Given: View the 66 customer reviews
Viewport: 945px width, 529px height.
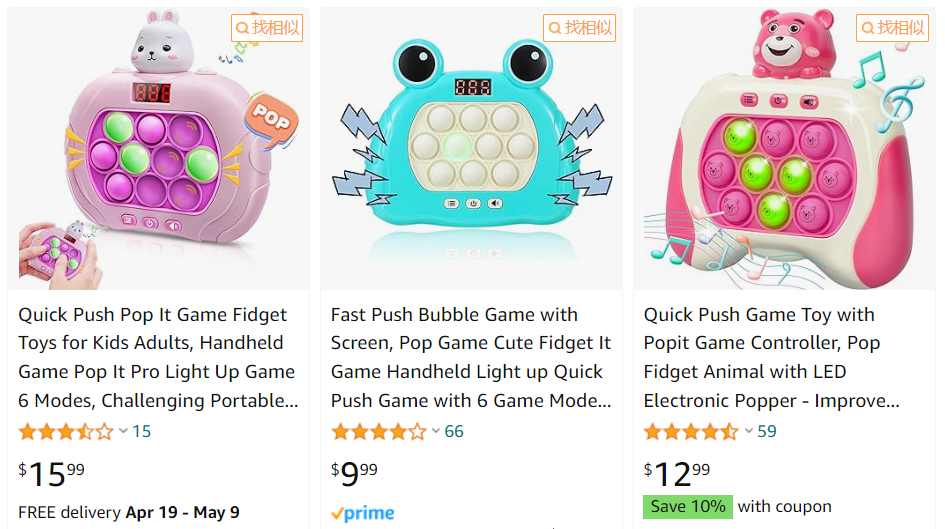Looking at the screenshot, I should pos(454,431).
